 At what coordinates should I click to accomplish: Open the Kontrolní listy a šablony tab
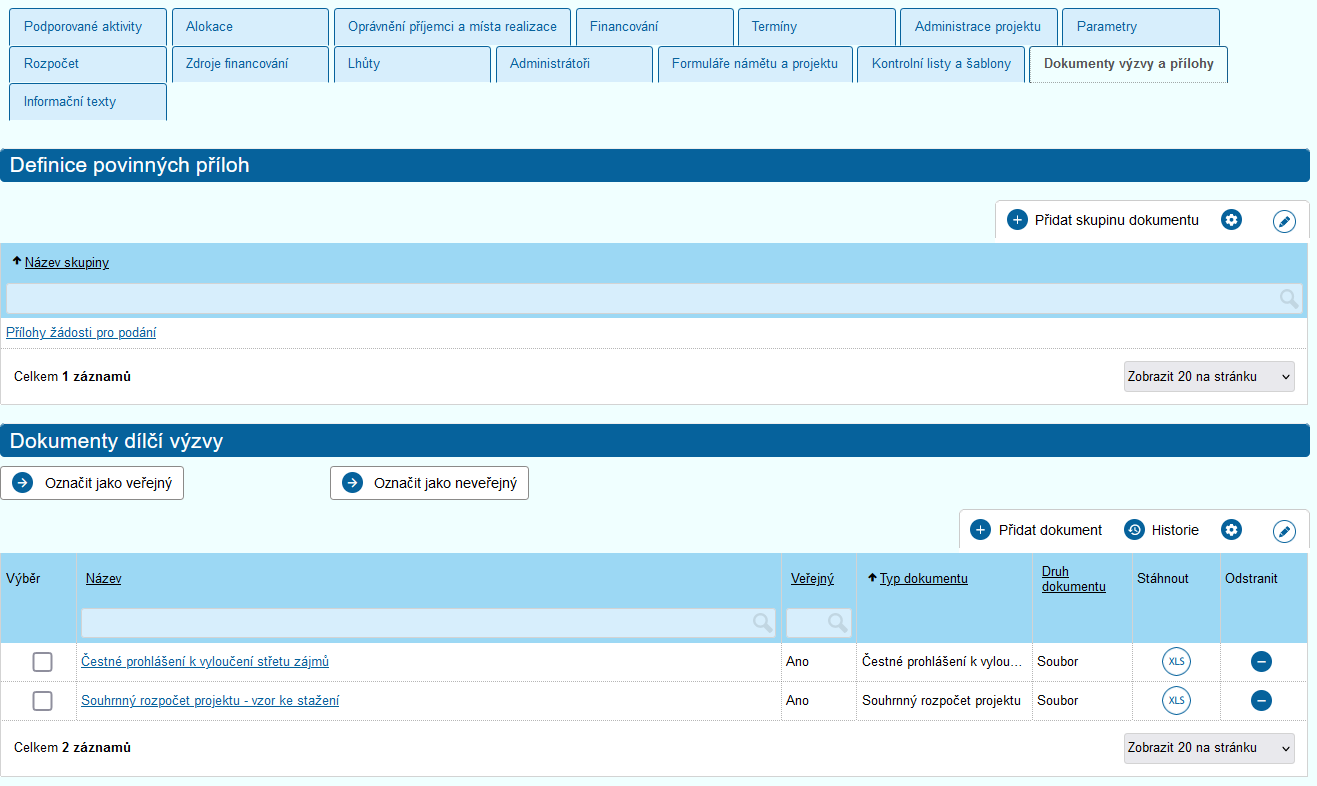pos(941,64)
